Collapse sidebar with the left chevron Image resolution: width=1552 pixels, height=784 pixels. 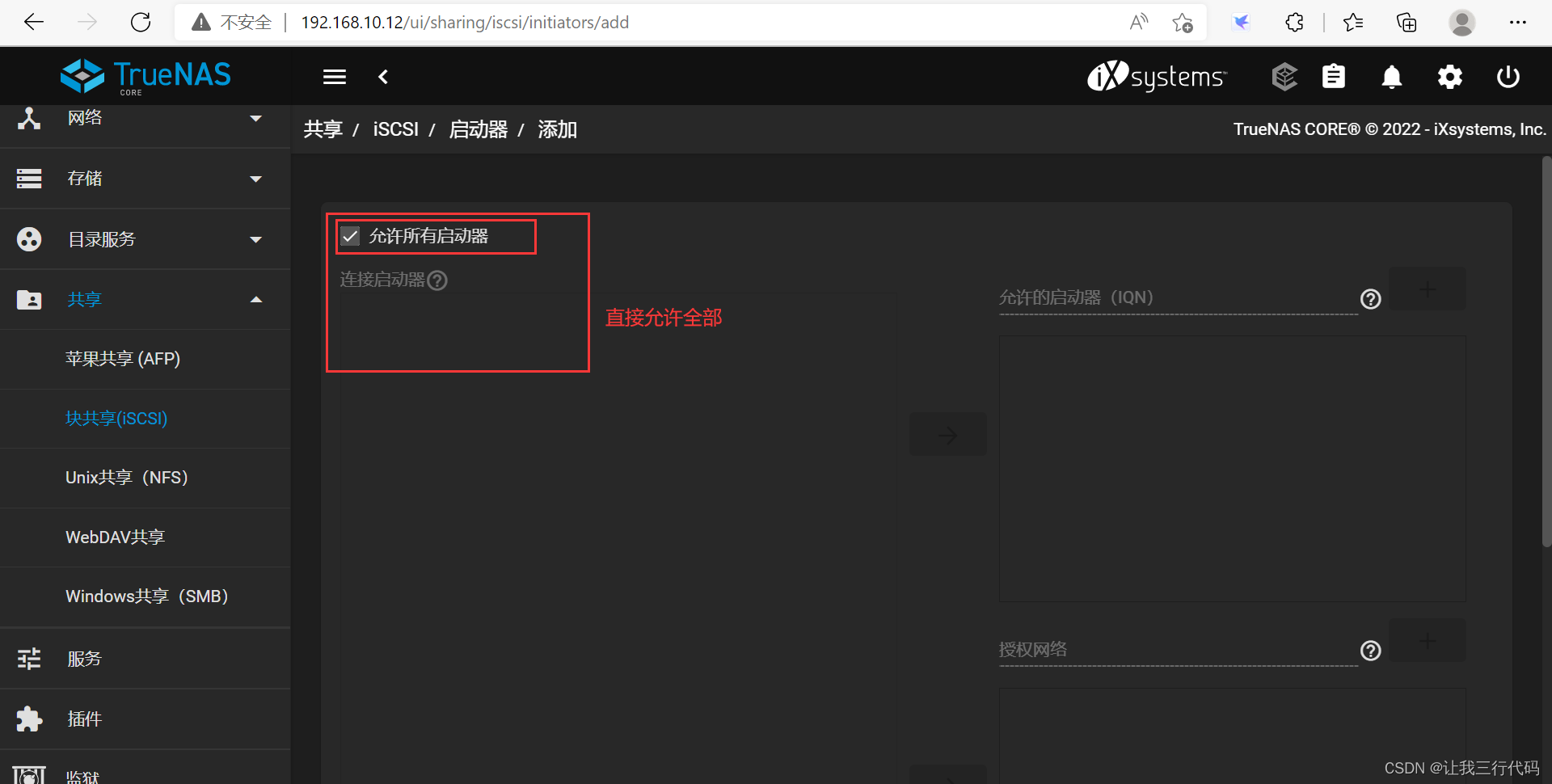coord(383,77)
